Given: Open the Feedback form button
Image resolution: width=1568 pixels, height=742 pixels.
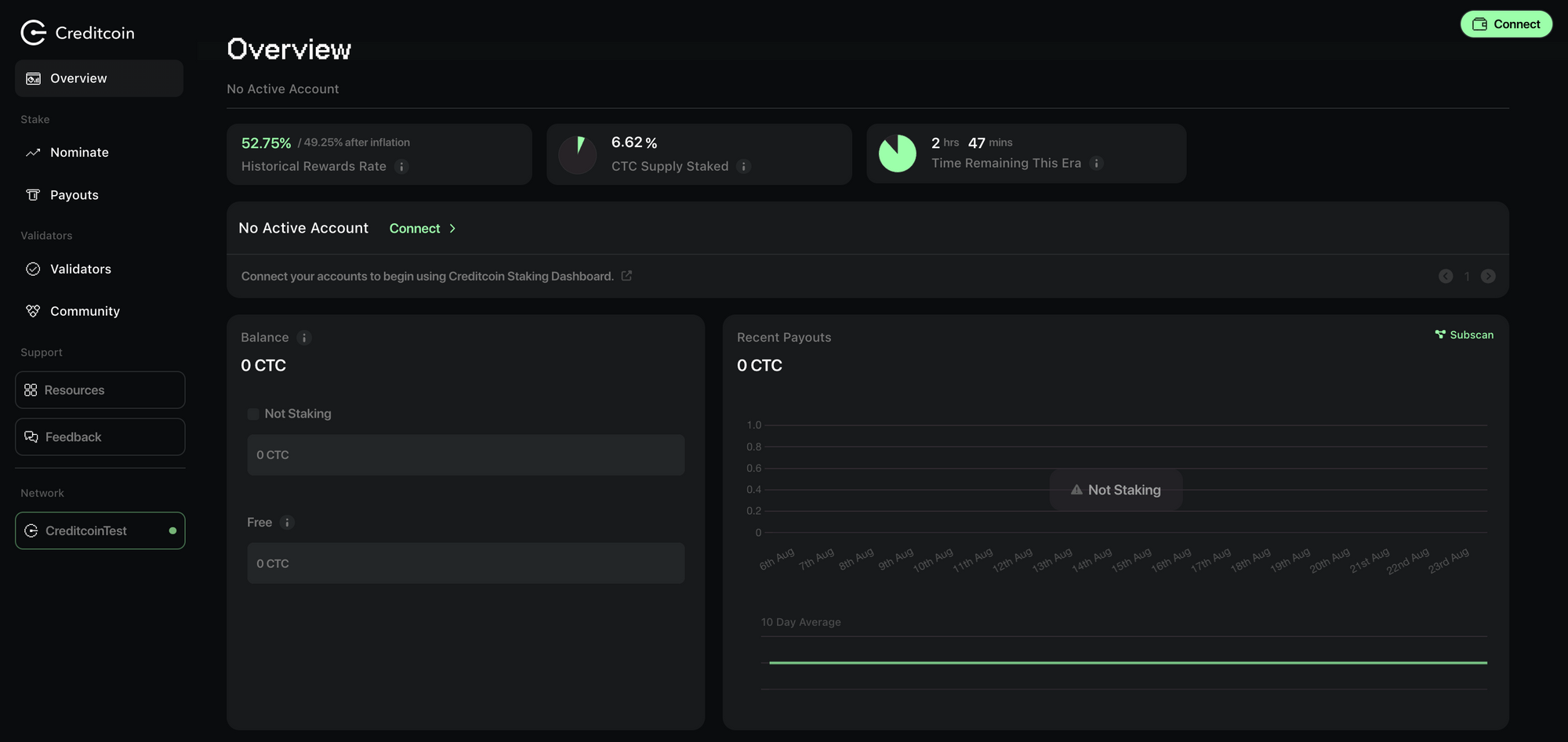Looking at the screenshot, I should pyautogui.click(x=100, y=437).
